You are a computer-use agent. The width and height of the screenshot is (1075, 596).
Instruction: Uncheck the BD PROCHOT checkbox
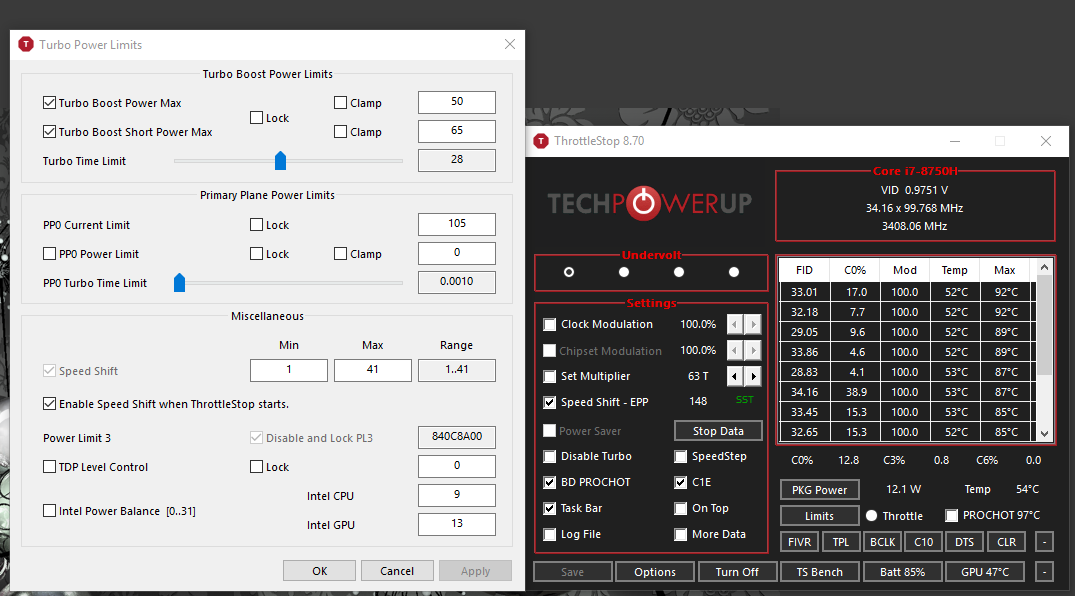550,482
